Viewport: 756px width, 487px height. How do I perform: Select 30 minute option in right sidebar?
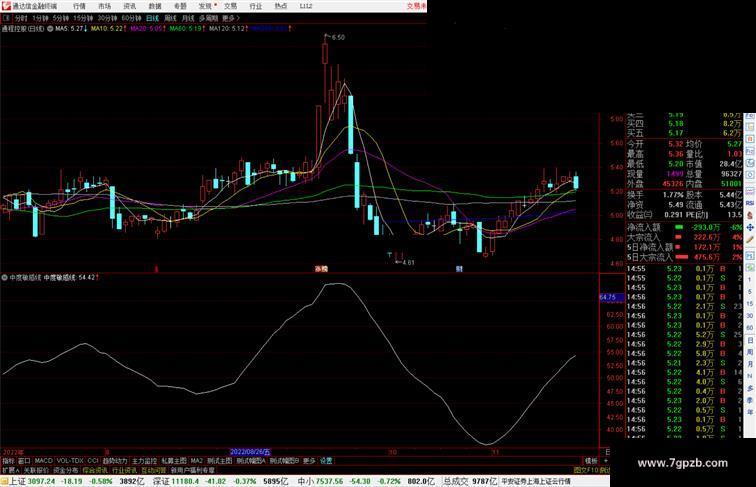(750, 316)
